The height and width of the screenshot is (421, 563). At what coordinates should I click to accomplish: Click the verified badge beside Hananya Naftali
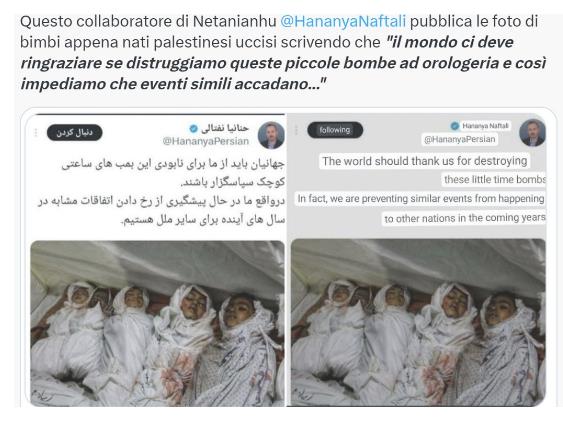[455, 126]
